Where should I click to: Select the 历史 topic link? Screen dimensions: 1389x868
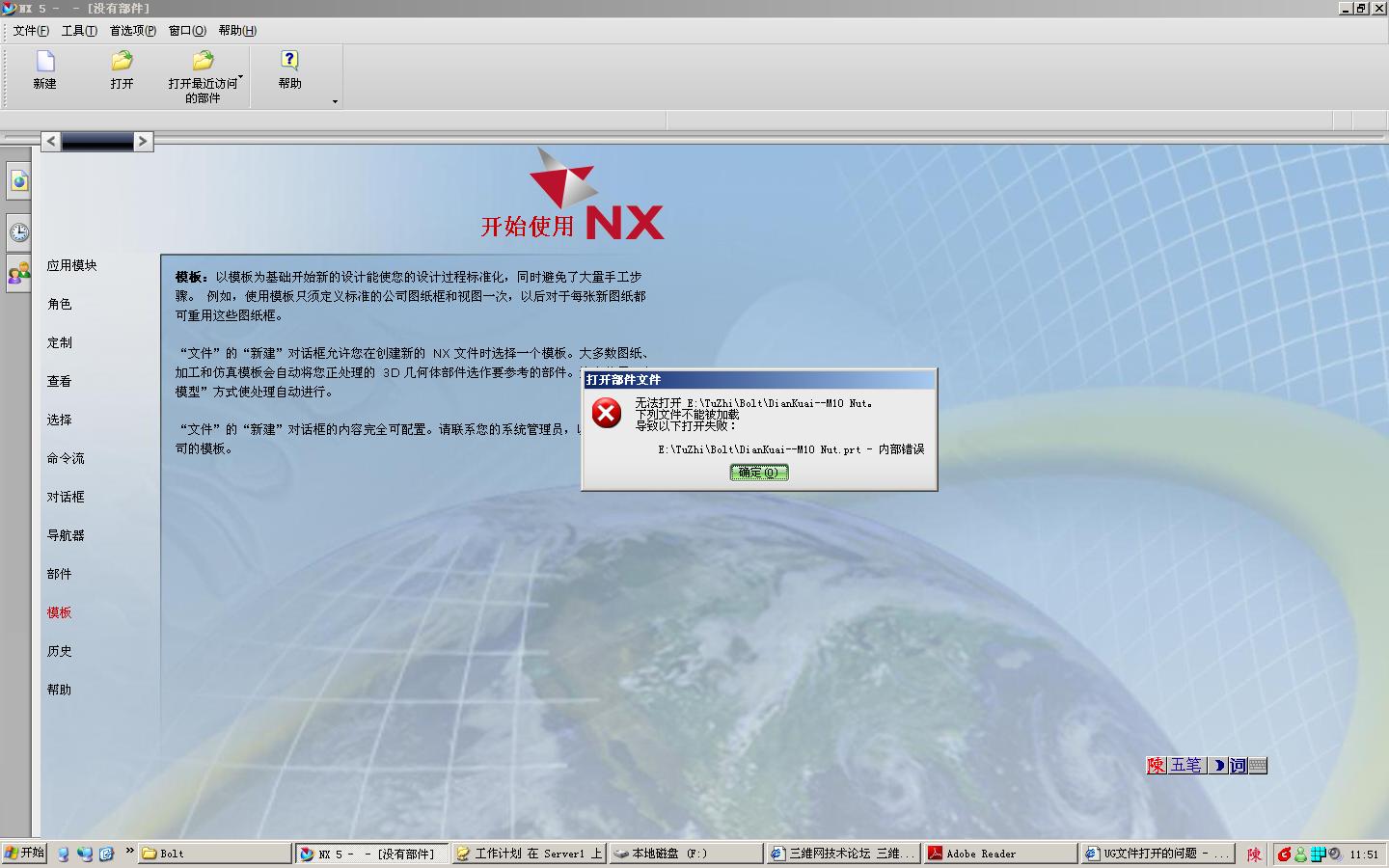click(60, 651)
